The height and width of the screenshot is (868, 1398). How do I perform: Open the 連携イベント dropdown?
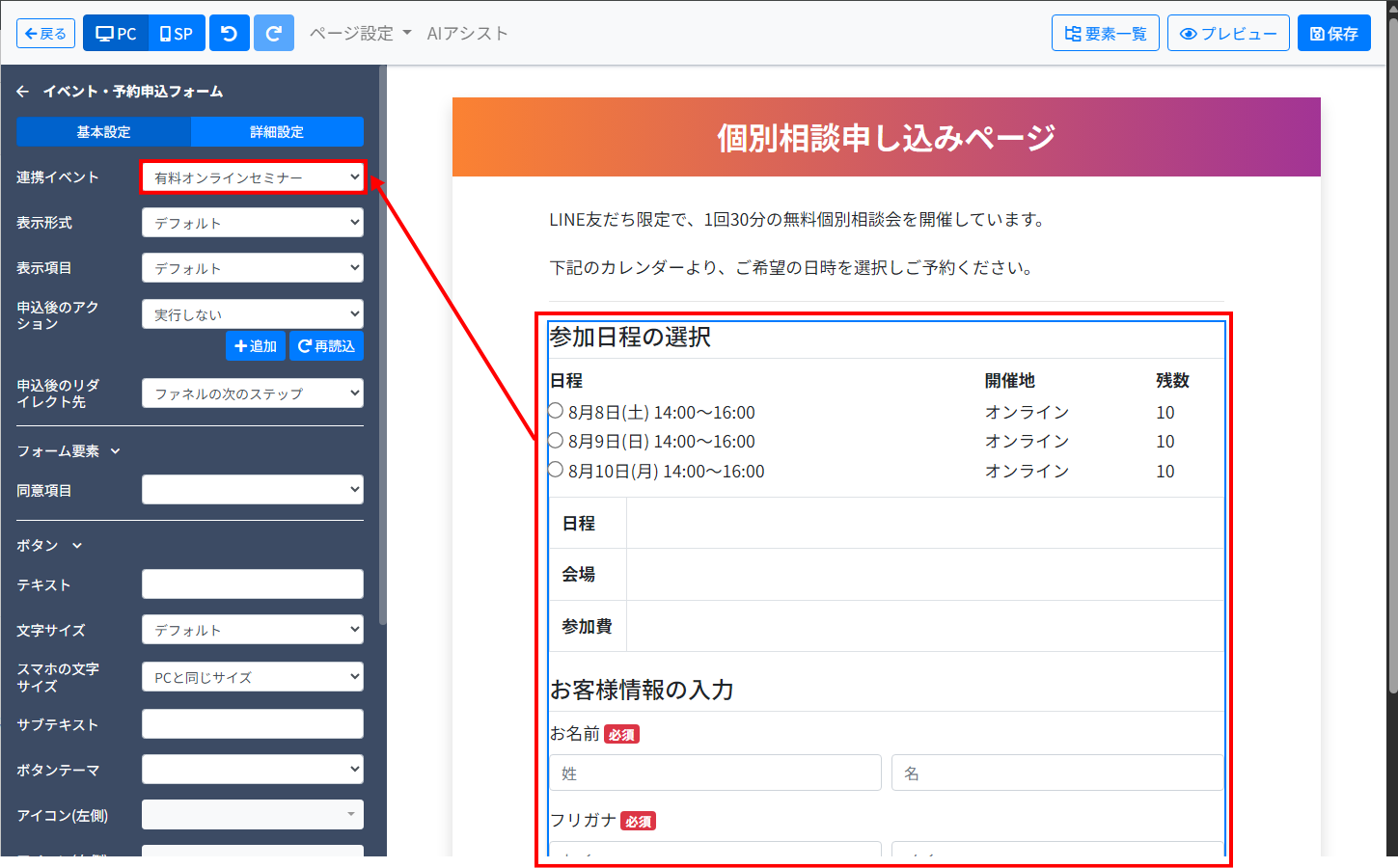coord(253,177)
